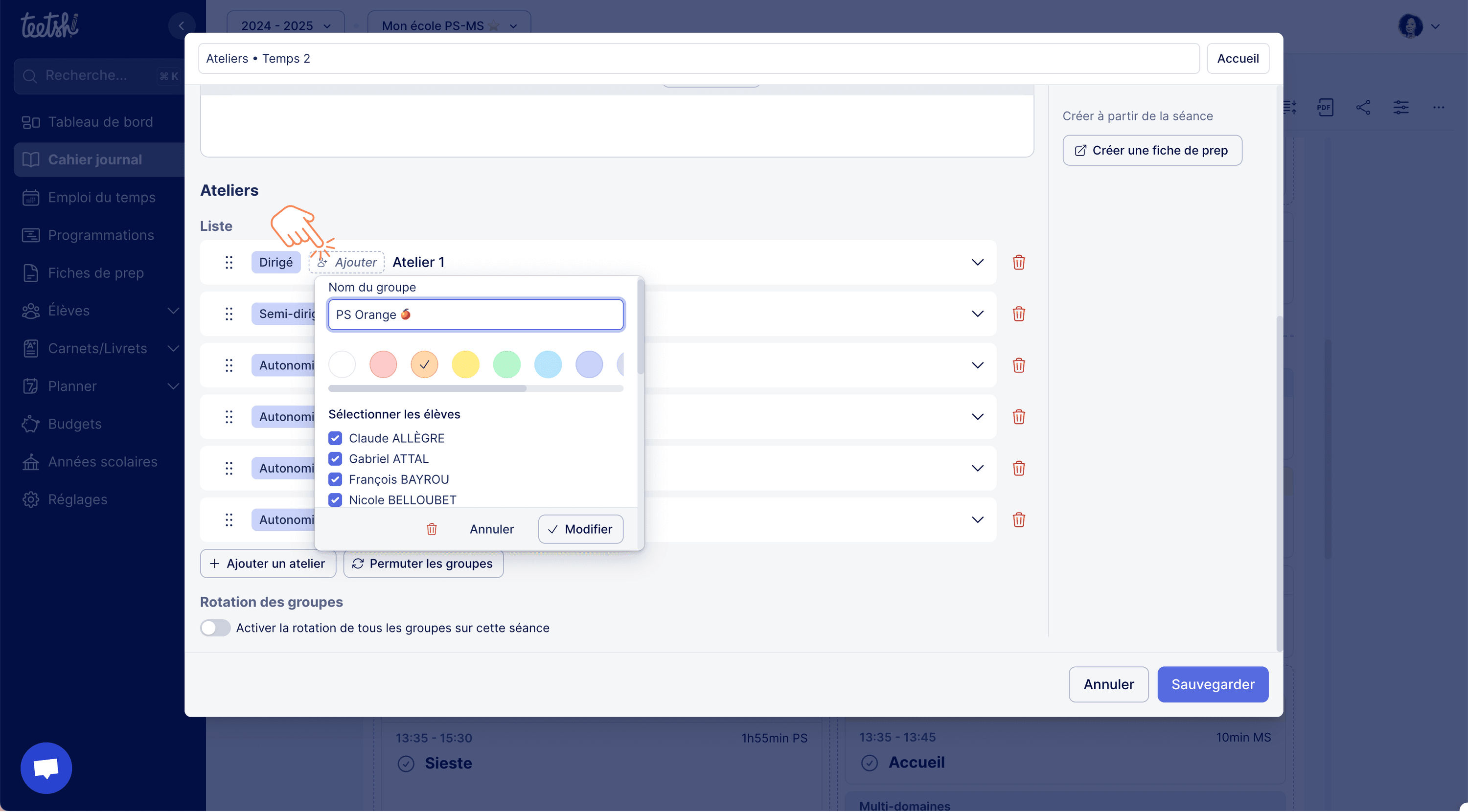The height and width of the screenshot is (812, 1468).
Task: Check the Claude ALLÈGRE checkbox
Action: pyautogui.click(x=335, y=438)
